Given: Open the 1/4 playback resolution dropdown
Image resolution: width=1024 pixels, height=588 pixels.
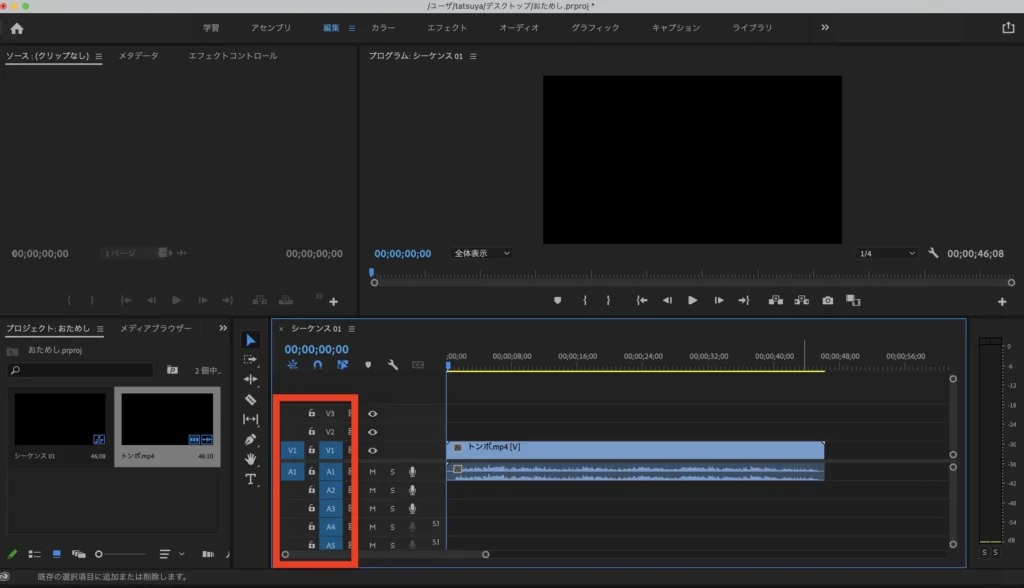Looking at the screenshot, I should pos(886,254).
